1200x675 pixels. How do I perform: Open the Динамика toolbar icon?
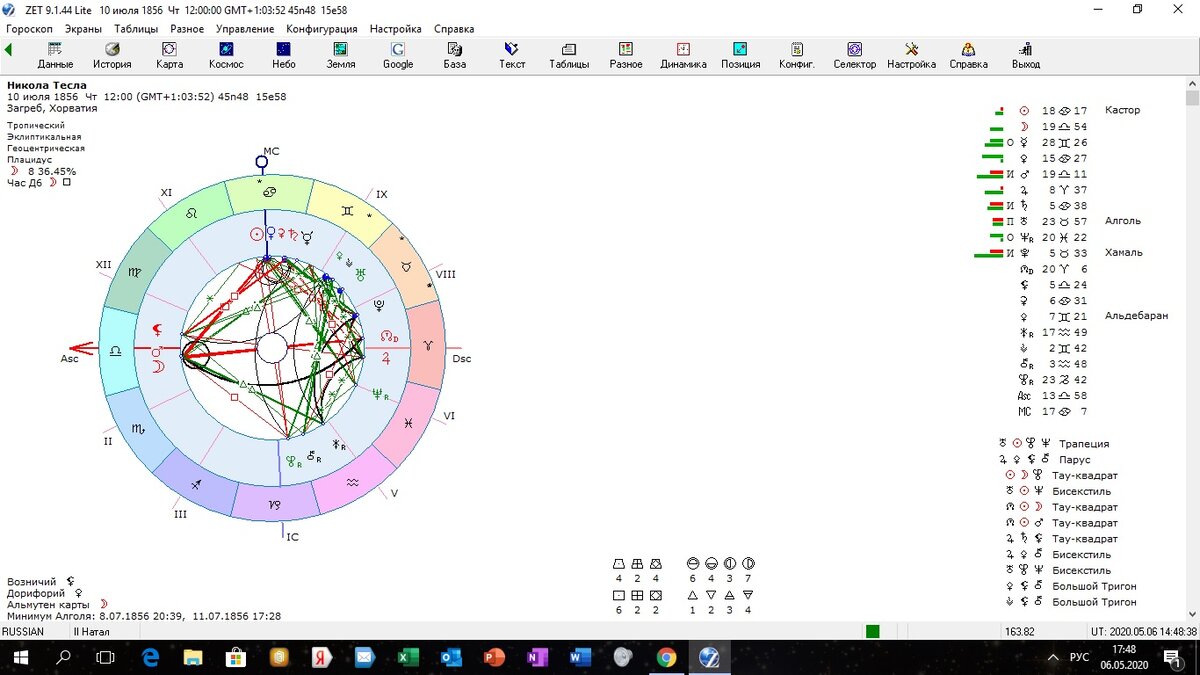[683, 55]
